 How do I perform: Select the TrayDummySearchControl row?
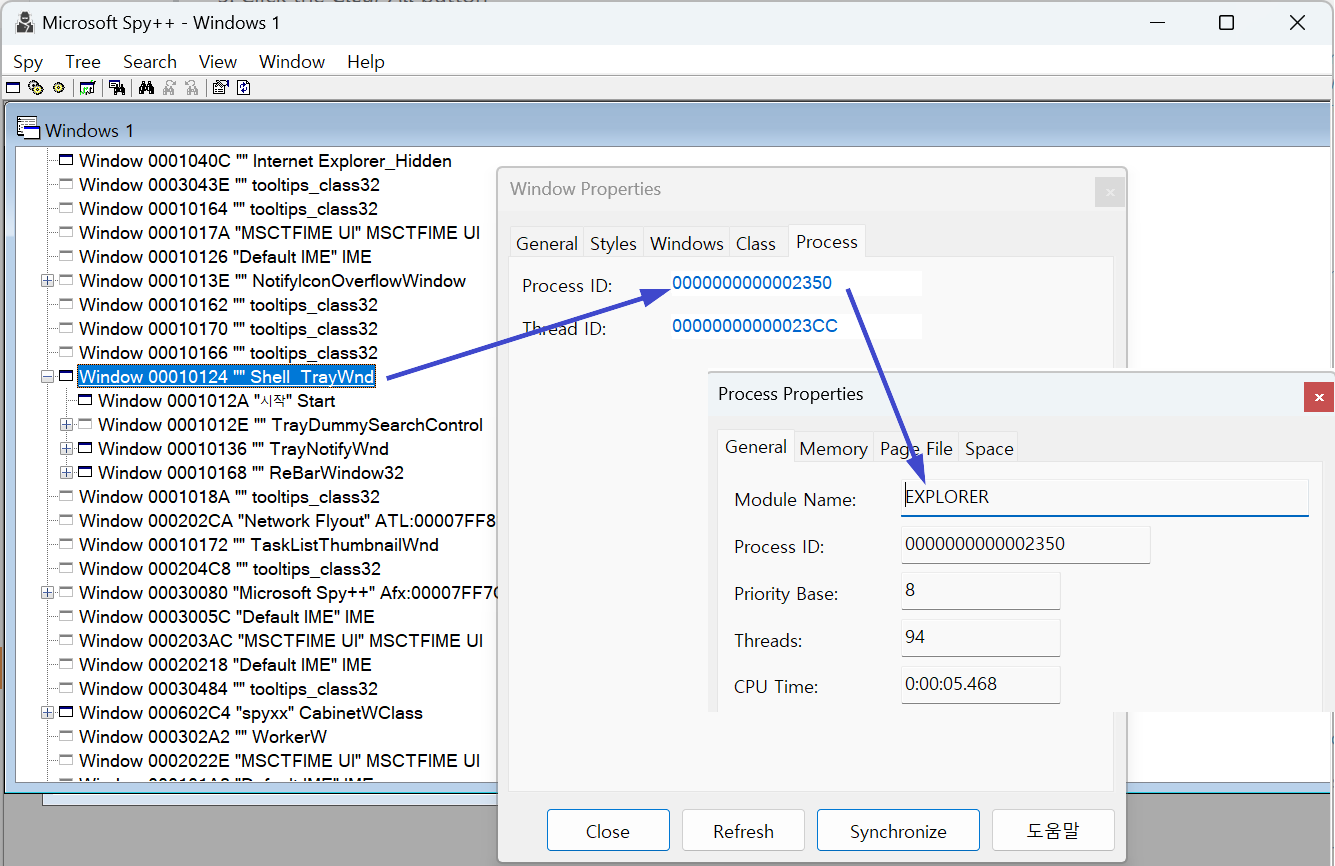pos(290,425)
